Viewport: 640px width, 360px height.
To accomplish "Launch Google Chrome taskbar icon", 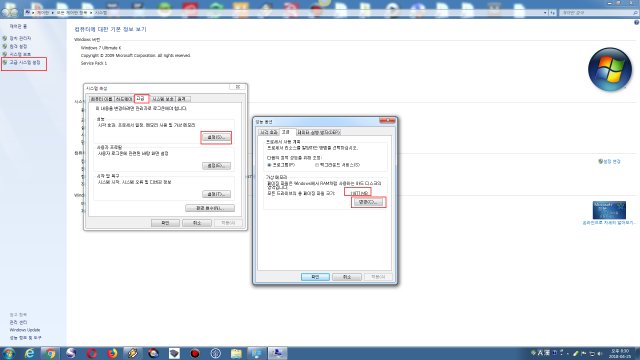I will point(50,353).
